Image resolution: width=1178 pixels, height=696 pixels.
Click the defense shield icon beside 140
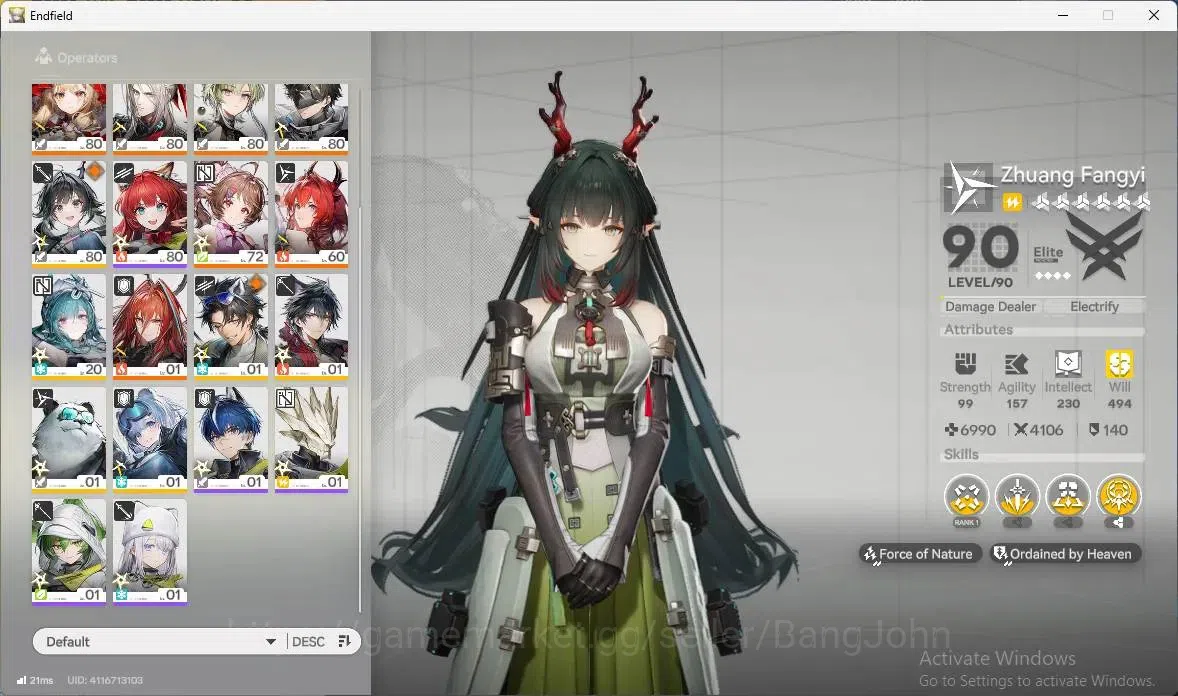tap(1094, 430)
